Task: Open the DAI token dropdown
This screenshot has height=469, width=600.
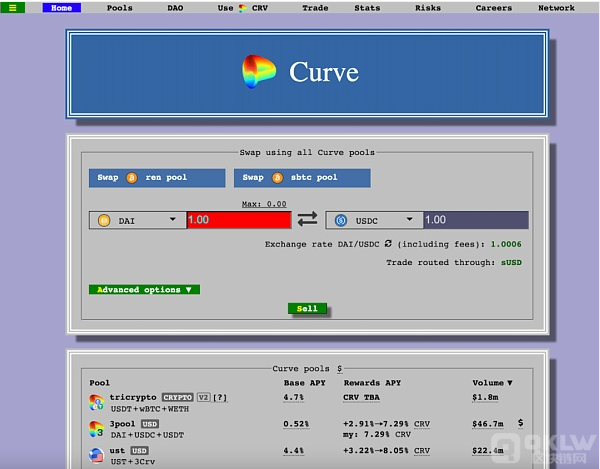Action: coord(138,220)
